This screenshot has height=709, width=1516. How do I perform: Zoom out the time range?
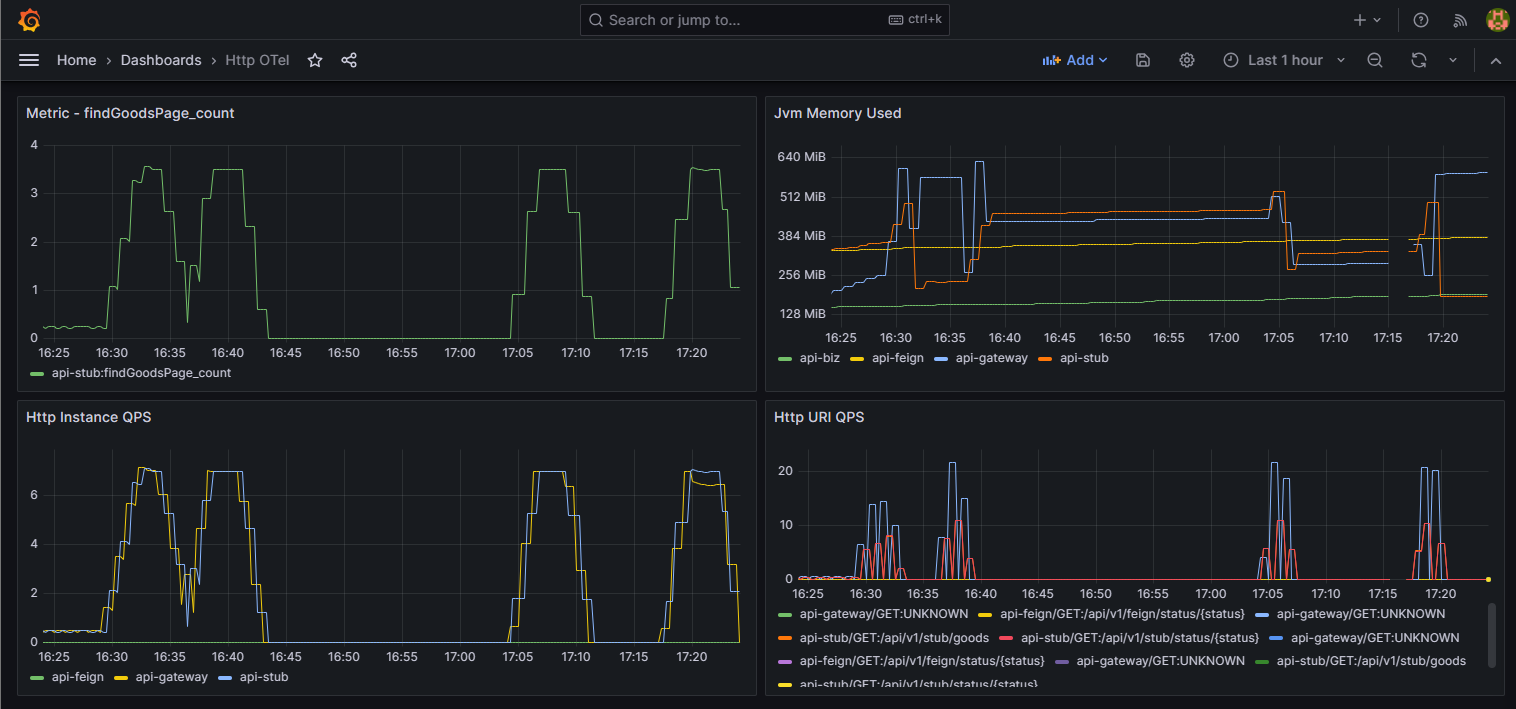point(1374,60)
